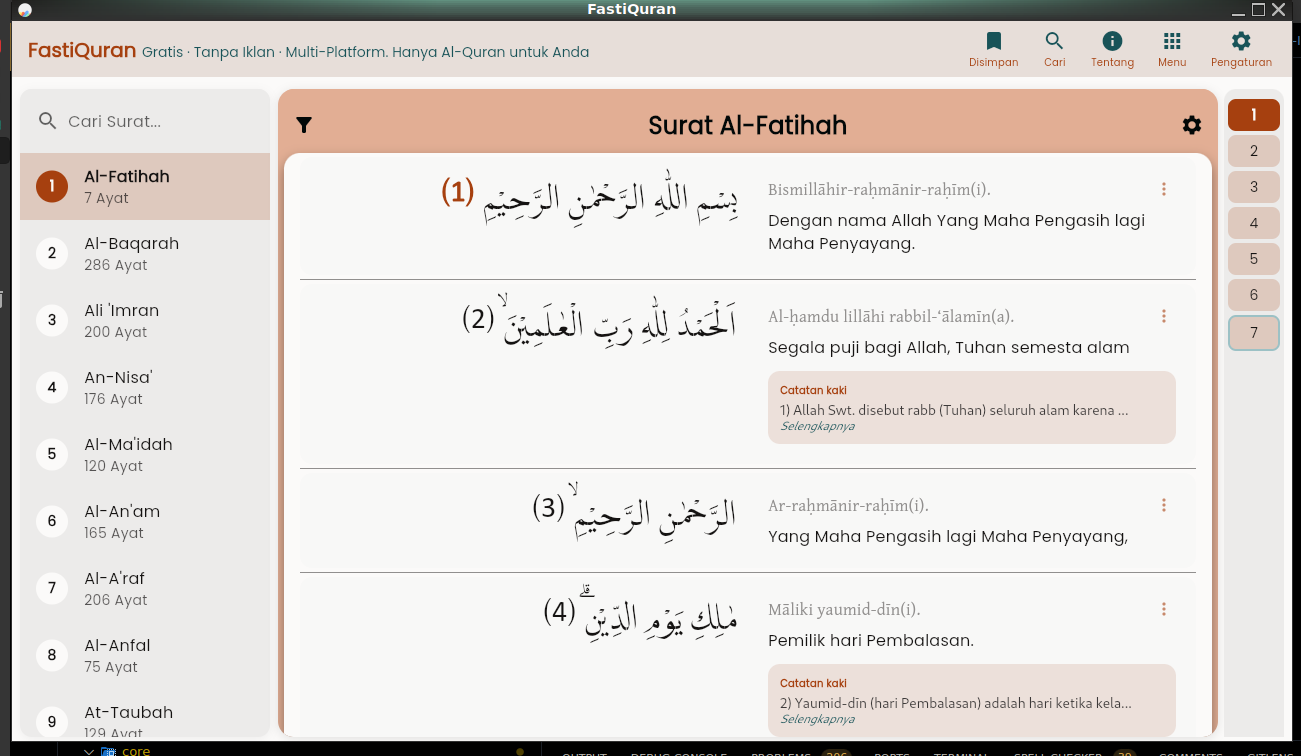
Task: Click the FastiQuran logo text
Action: tap(80, 51)
